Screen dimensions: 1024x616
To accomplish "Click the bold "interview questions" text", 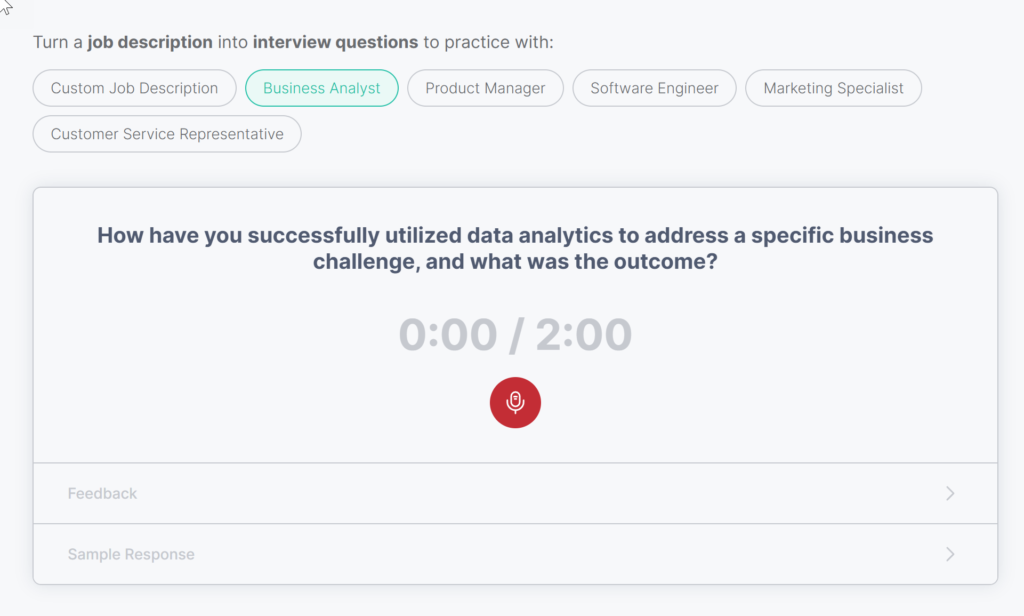I will pyautogui.click(x=335, y=42).
